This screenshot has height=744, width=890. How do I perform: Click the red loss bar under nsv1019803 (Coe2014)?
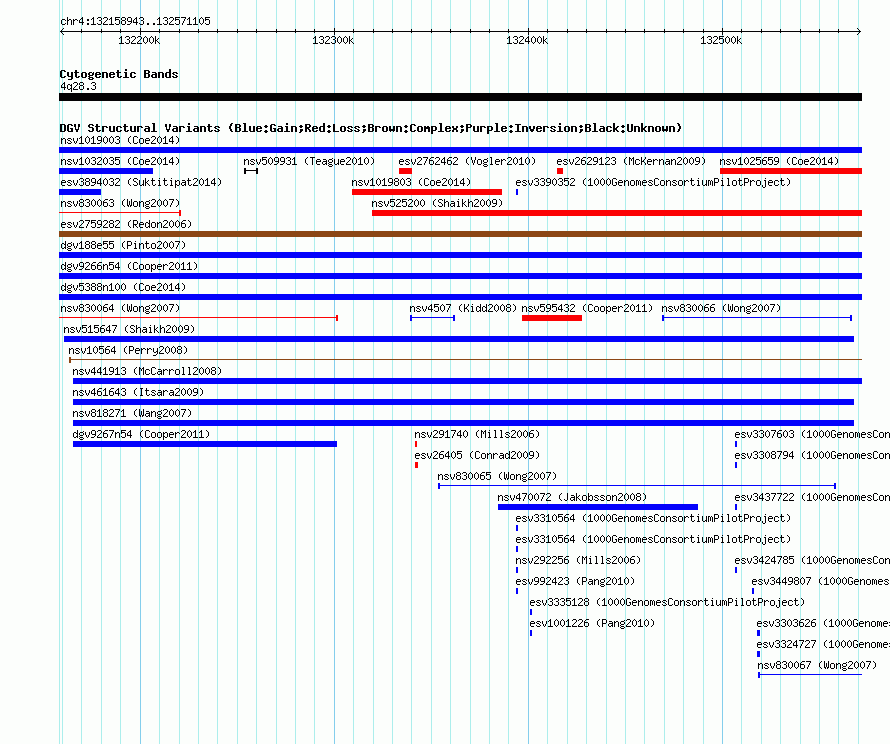point(427,192)
